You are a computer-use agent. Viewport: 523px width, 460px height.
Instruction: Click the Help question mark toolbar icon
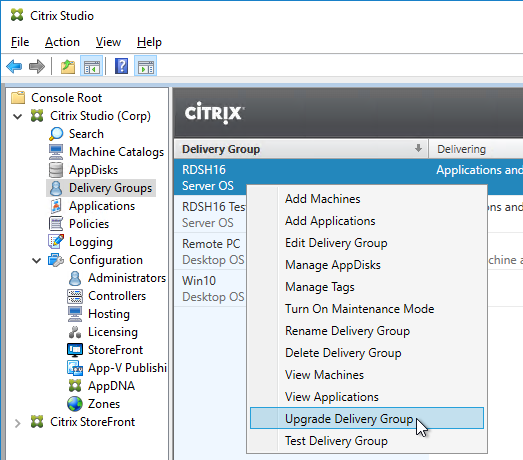click(121, 66)
